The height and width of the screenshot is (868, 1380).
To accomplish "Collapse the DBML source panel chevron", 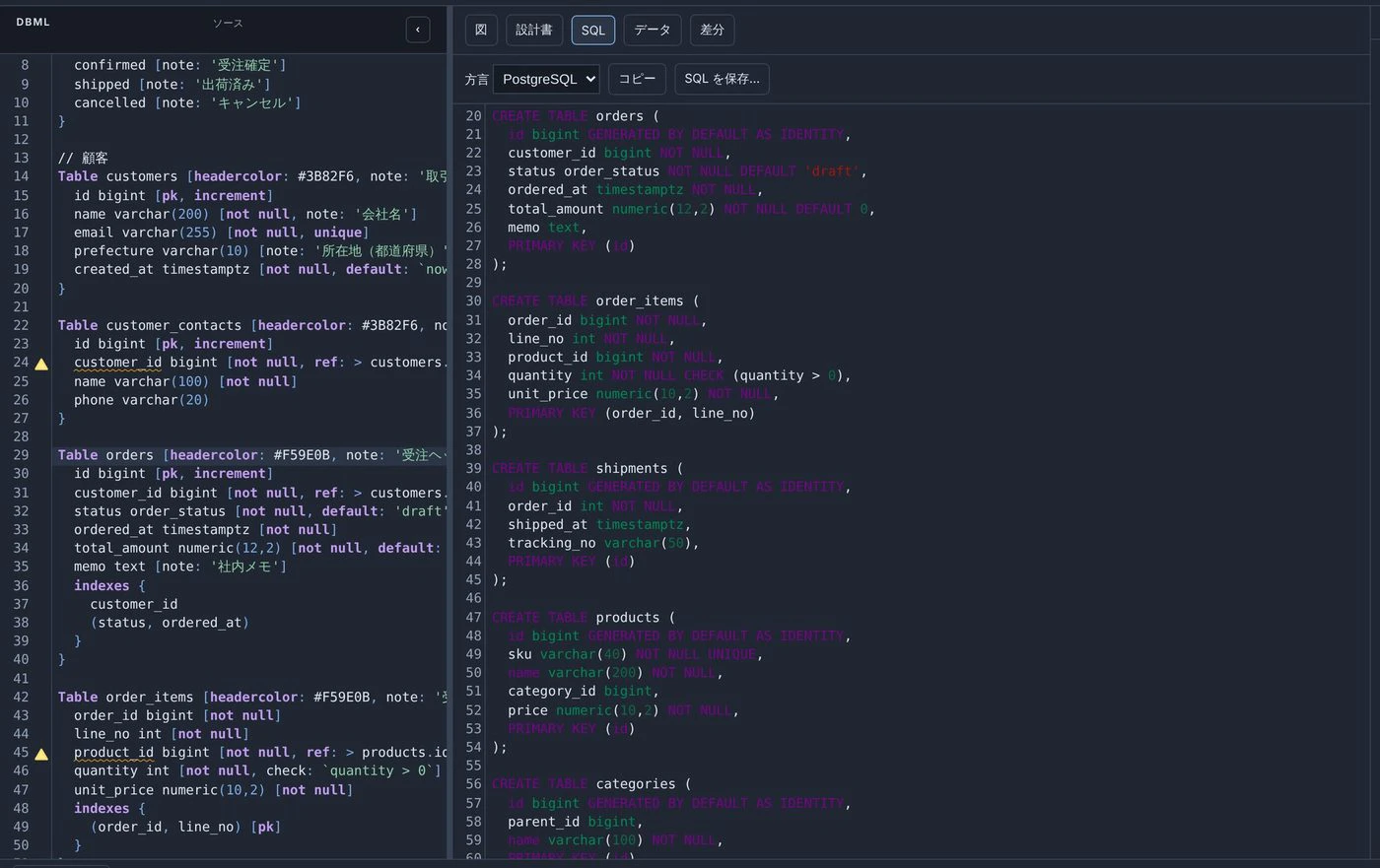I will (x=418, y=30).
